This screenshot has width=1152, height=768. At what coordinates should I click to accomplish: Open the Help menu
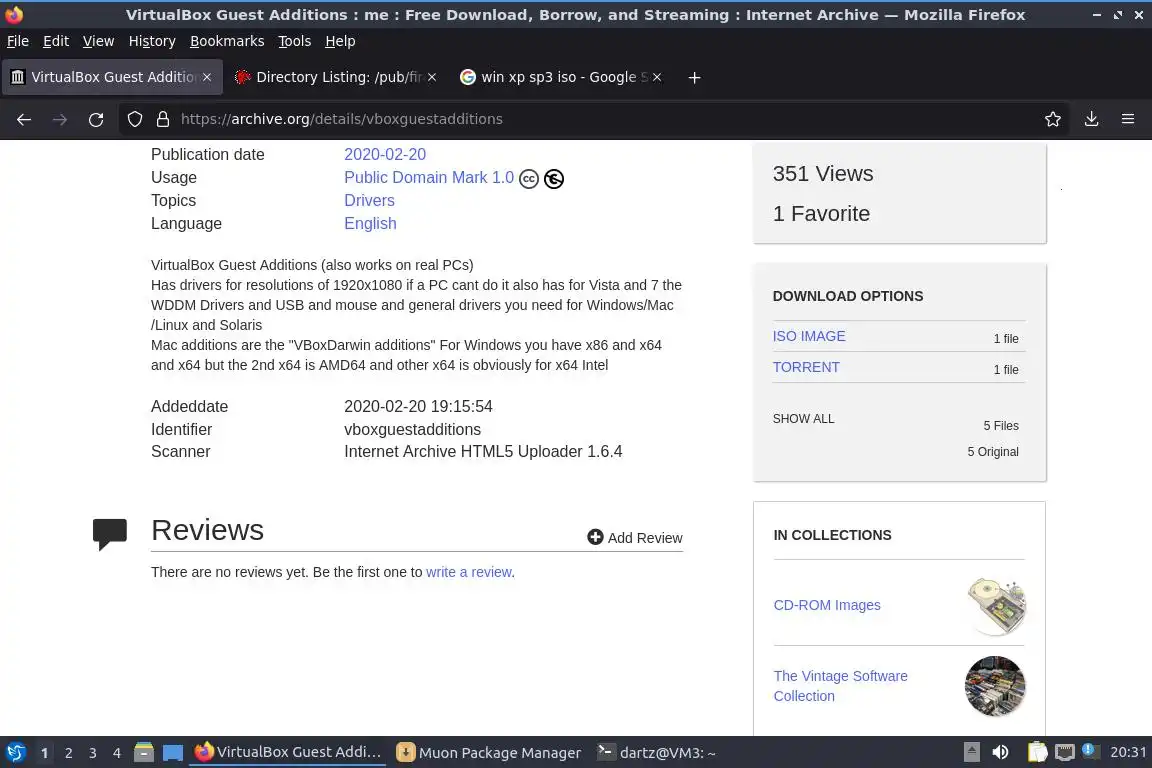pos(340,41)
